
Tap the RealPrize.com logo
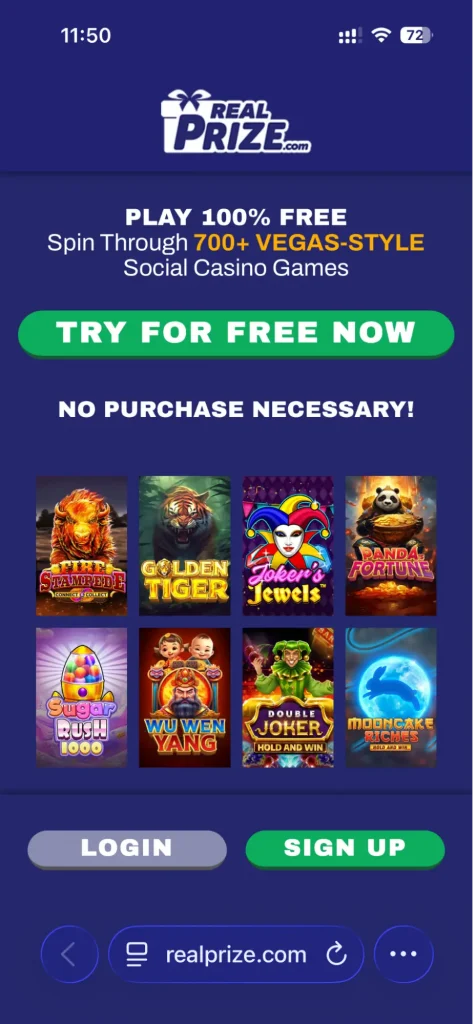tap(236, 121)
